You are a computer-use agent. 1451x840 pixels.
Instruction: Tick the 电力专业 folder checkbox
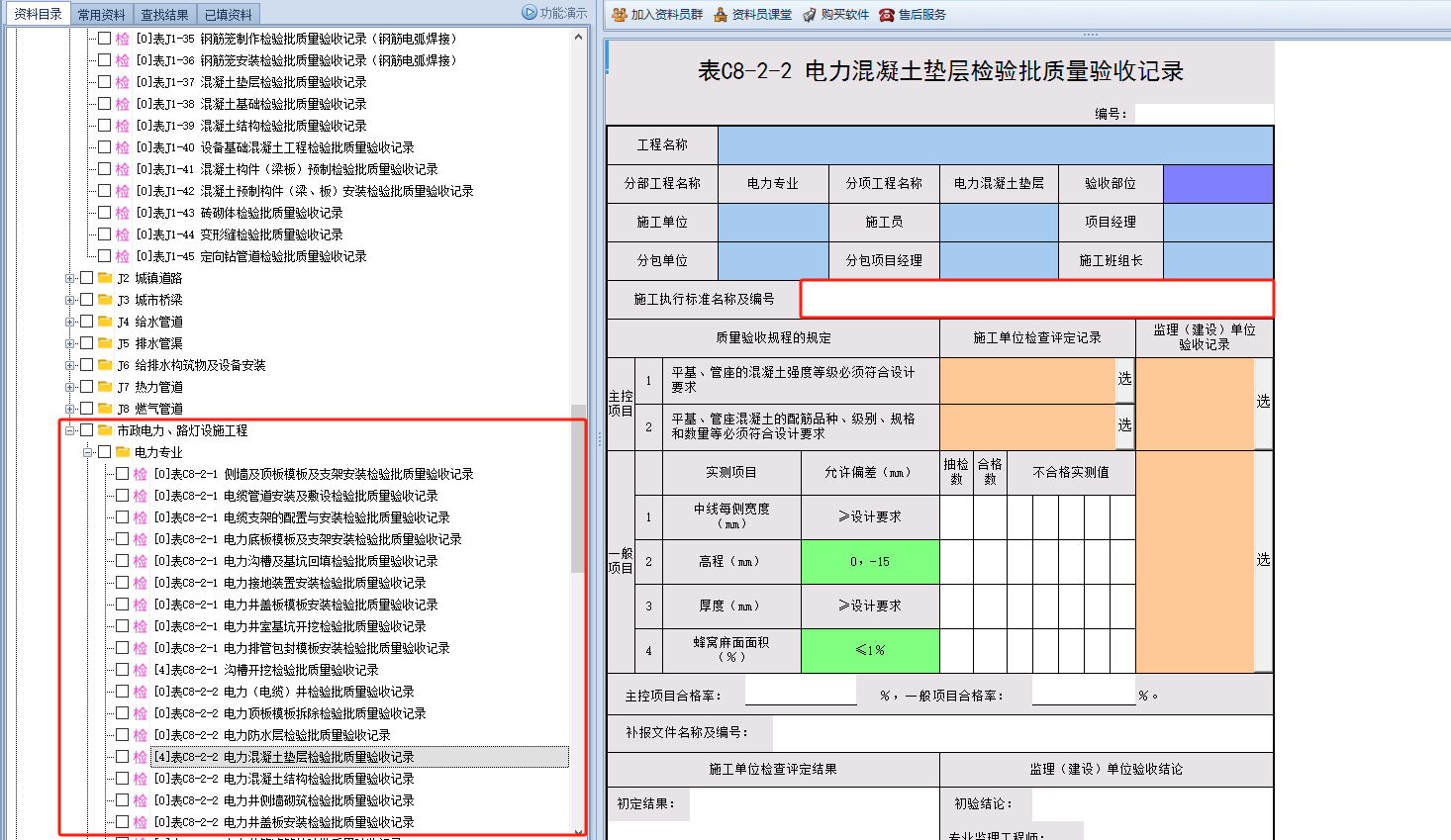[x=104, y=452]
